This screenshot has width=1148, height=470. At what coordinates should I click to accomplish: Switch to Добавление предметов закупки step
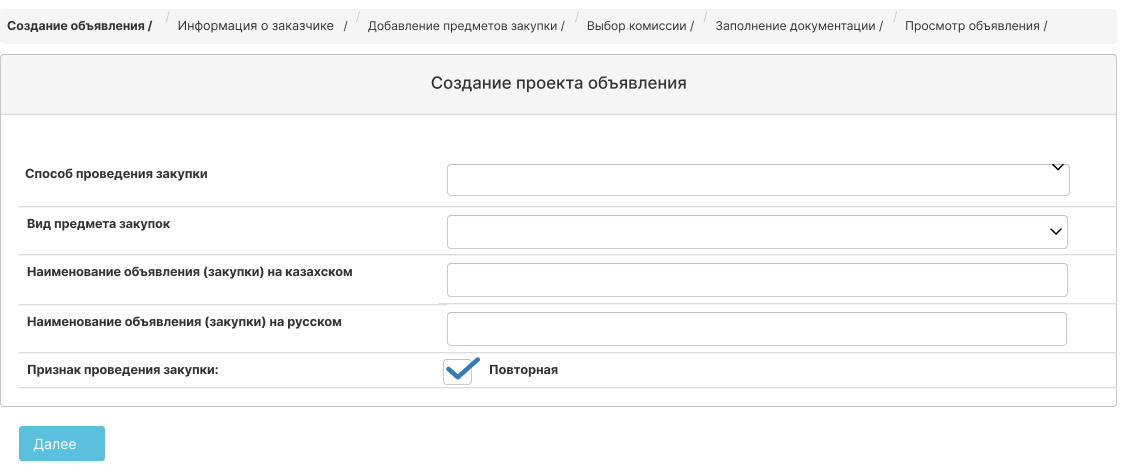(466, 26)
